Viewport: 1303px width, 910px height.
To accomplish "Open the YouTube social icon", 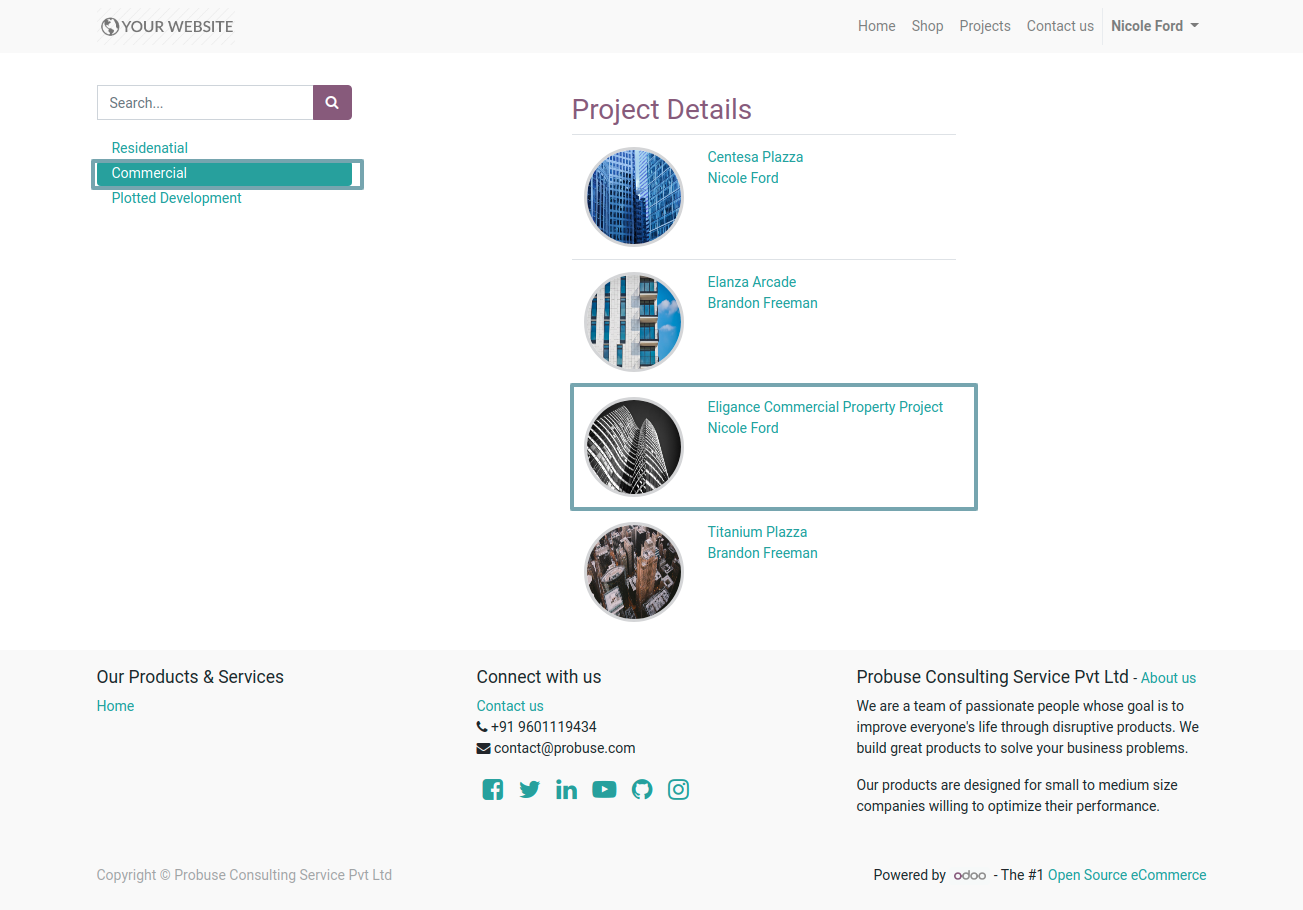I will click(604, 790).
